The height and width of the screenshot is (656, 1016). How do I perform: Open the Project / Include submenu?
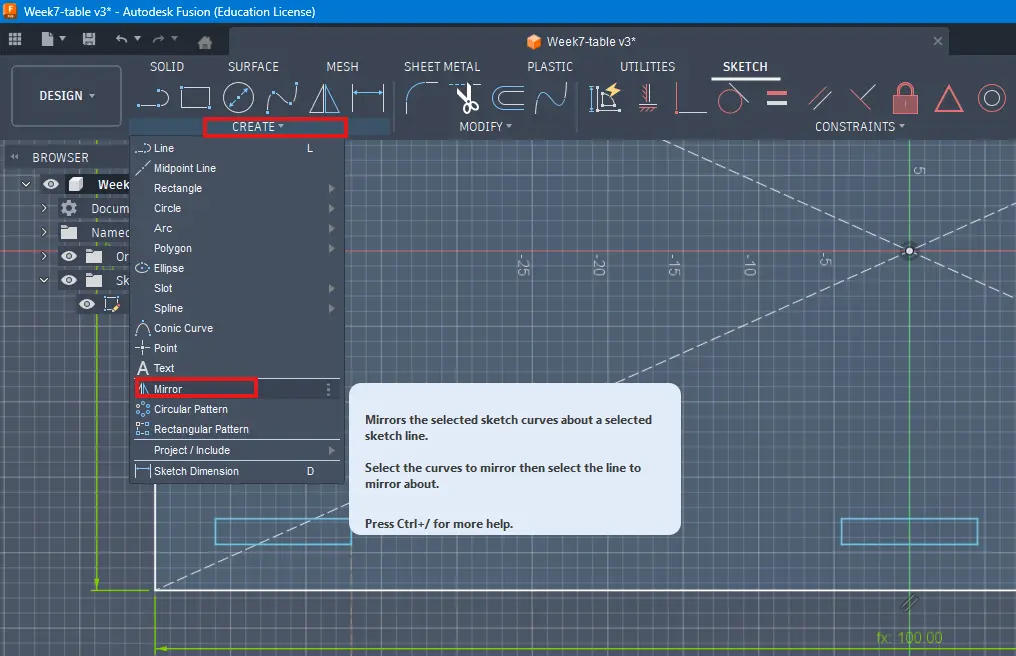coord(237,450)
